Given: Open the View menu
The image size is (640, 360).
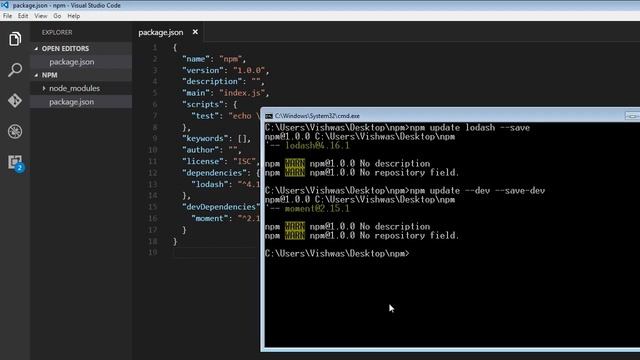Looking at the screenshot, I should click(x=41, y=16).
